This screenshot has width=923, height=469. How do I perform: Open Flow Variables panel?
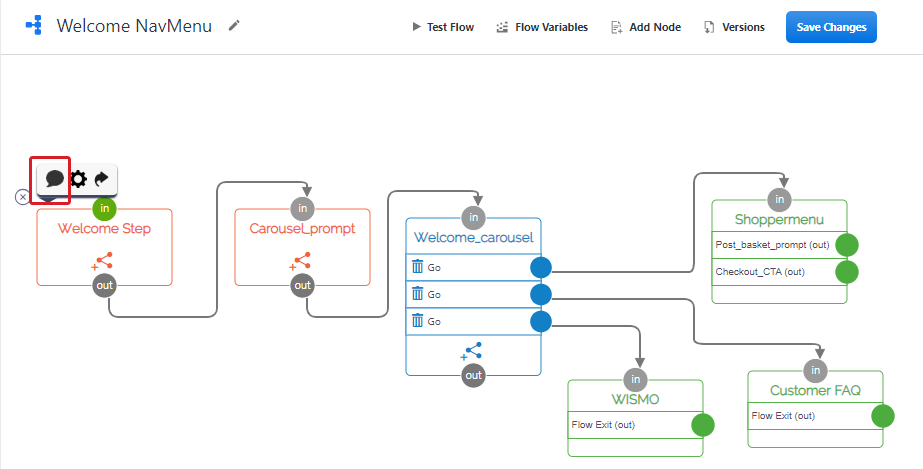[x=541, y=27]
